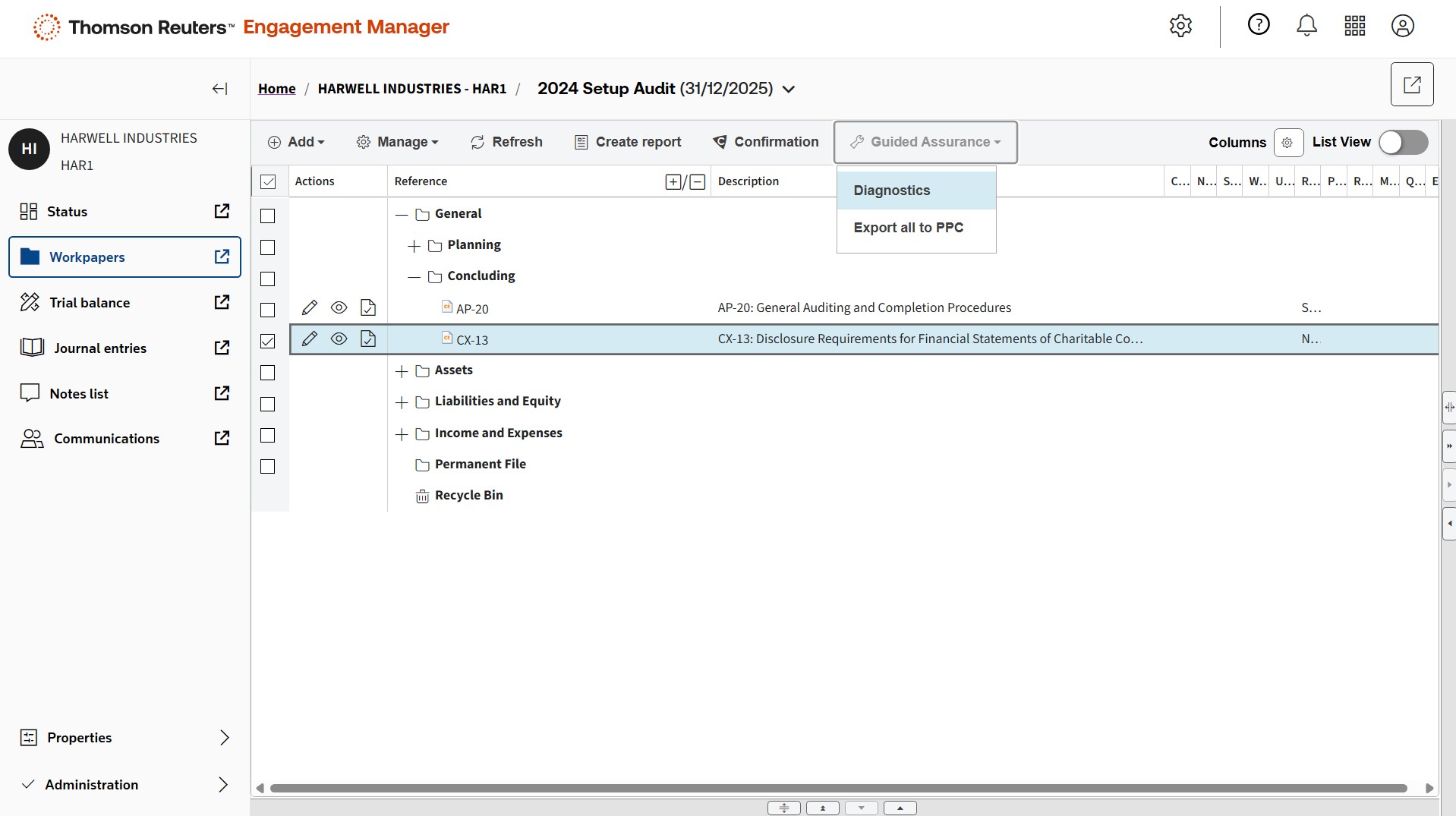The image size is (1456, 816).
Task: Click the sign-off document icon for AP-20
Action: tap(368, 307)
